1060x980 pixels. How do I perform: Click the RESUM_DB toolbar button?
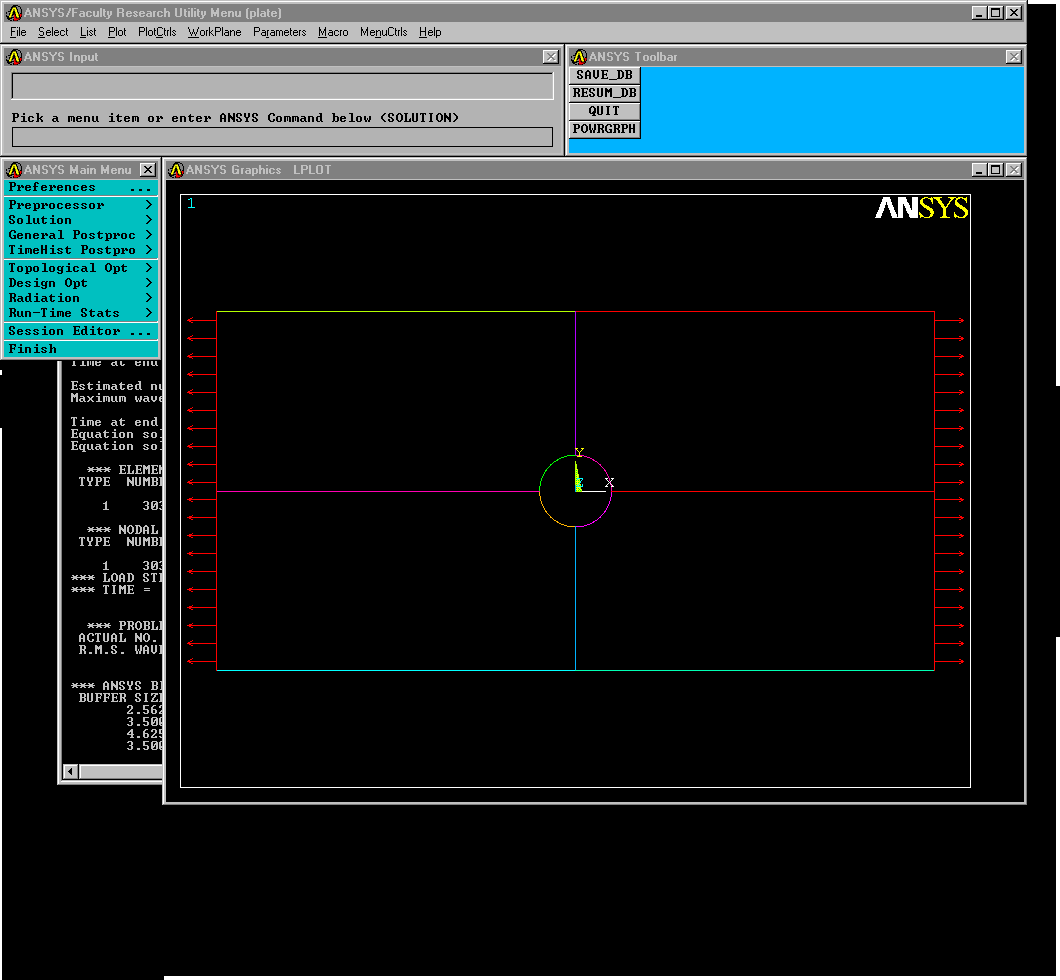click(x=604, y=93)
